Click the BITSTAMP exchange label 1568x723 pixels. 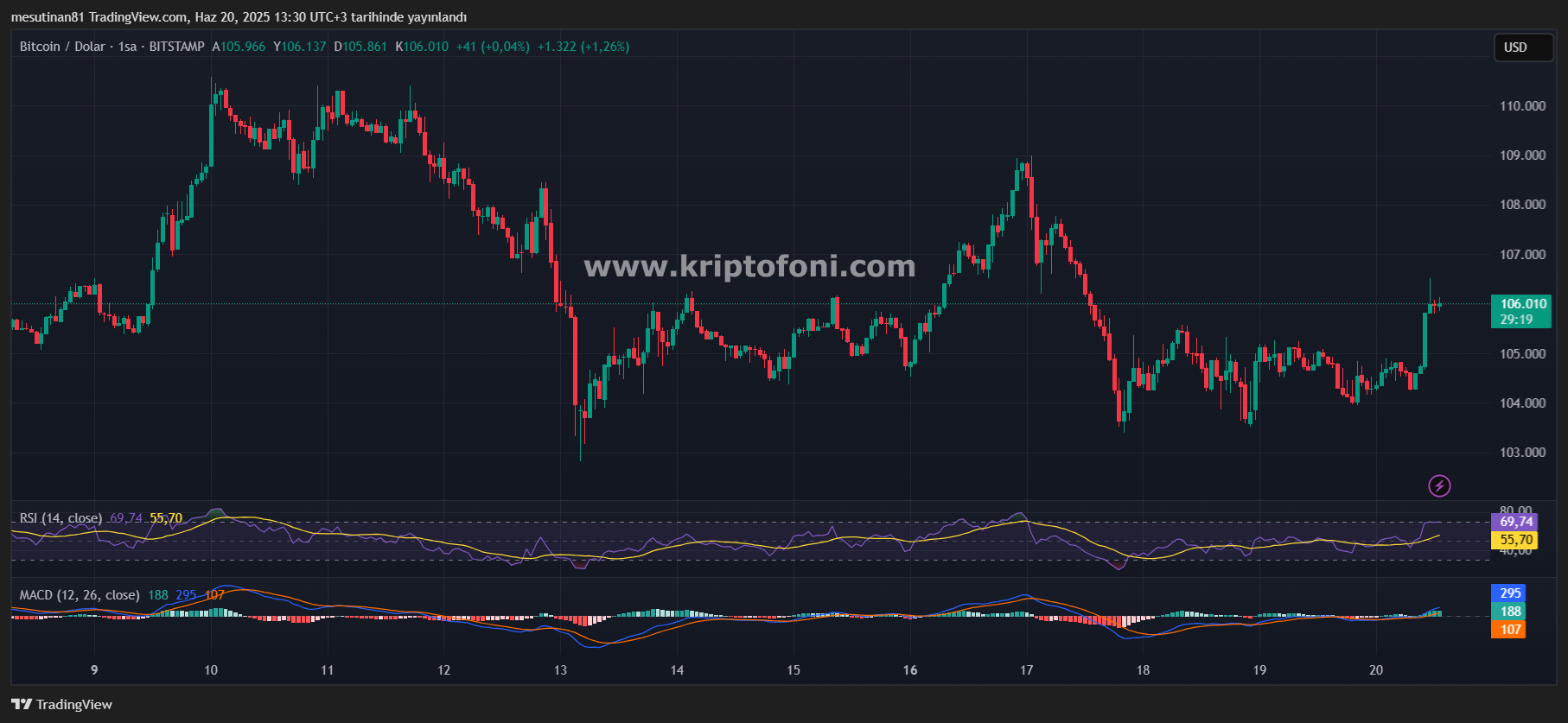(x=176, y=47)
